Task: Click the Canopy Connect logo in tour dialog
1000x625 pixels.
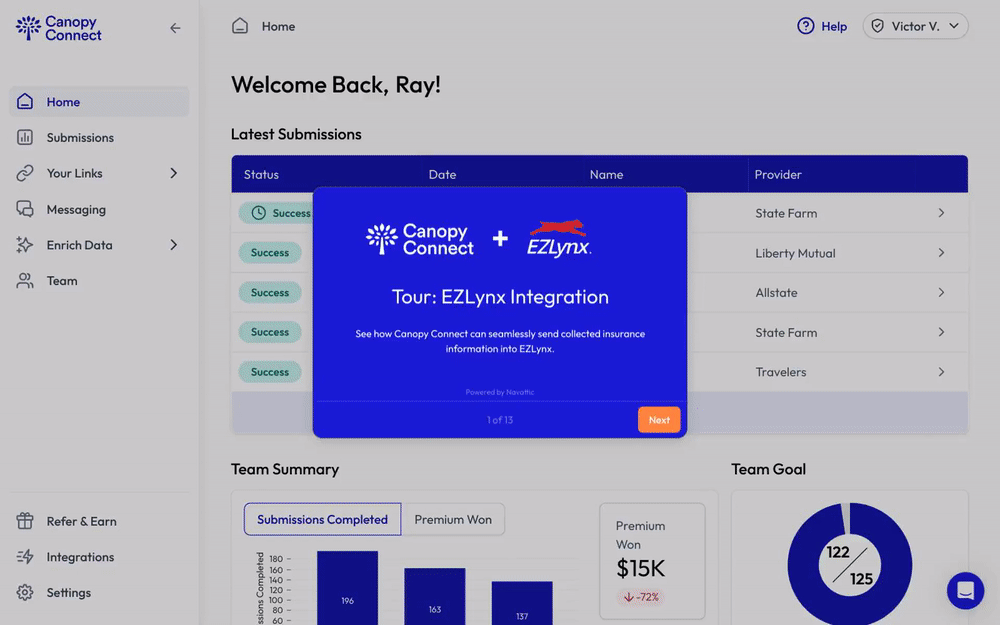Action: click(420, 239)
